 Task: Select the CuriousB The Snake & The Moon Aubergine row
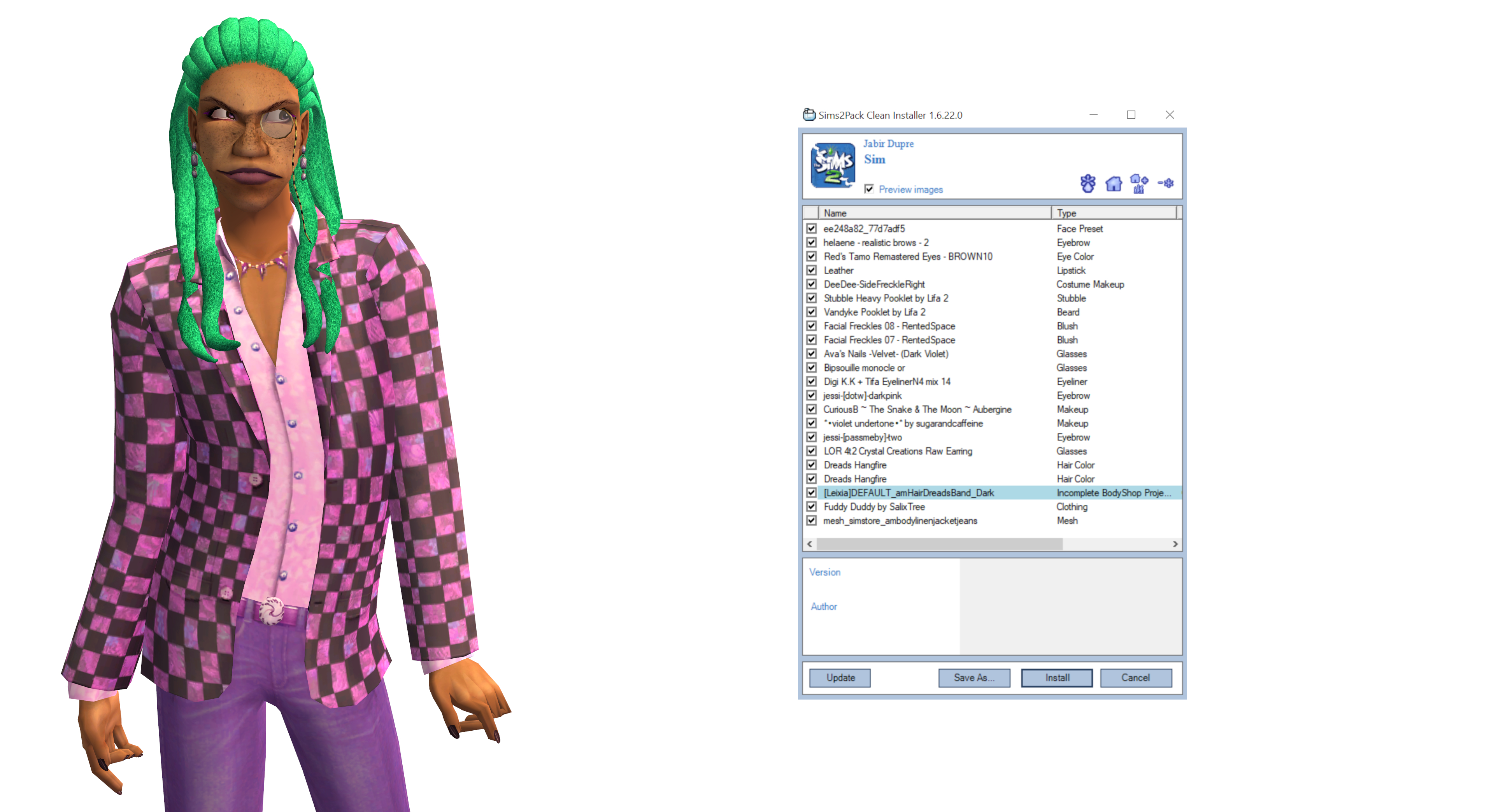point(992,409)
